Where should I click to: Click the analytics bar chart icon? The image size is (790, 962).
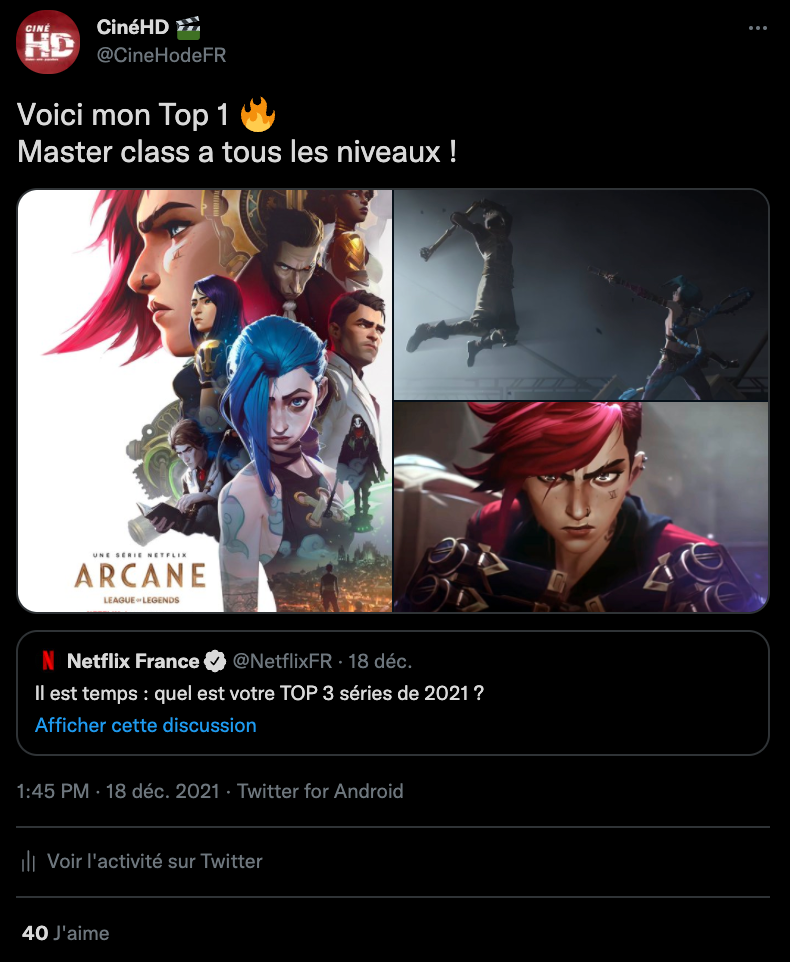[28, 861]
